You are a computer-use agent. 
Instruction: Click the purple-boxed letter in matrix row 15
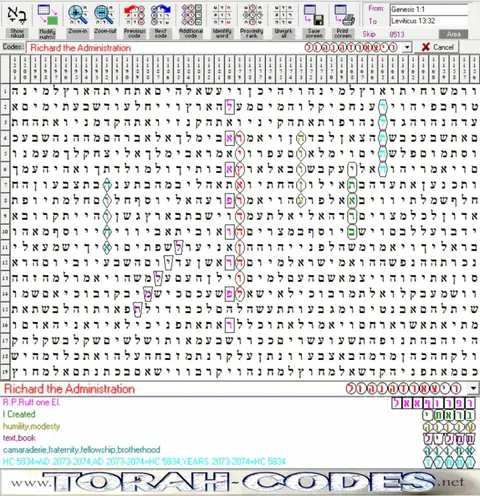pos(137,309)
